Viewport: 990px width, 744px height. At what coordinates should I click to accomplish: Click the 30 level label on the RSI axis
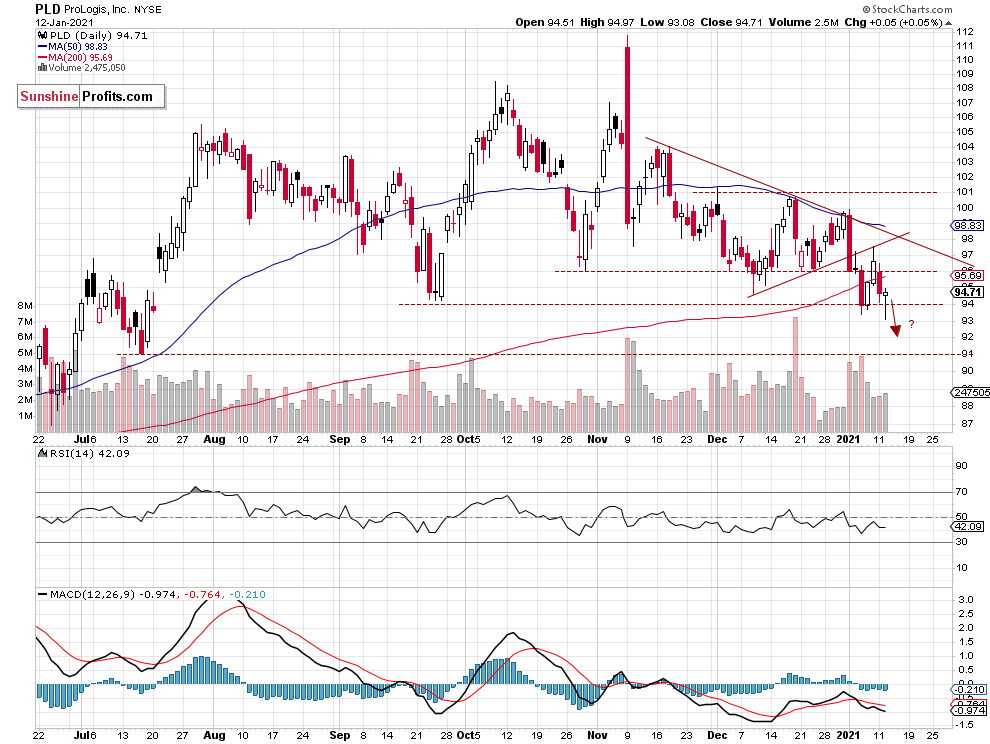pyautogui.click(x=962, y=541)
